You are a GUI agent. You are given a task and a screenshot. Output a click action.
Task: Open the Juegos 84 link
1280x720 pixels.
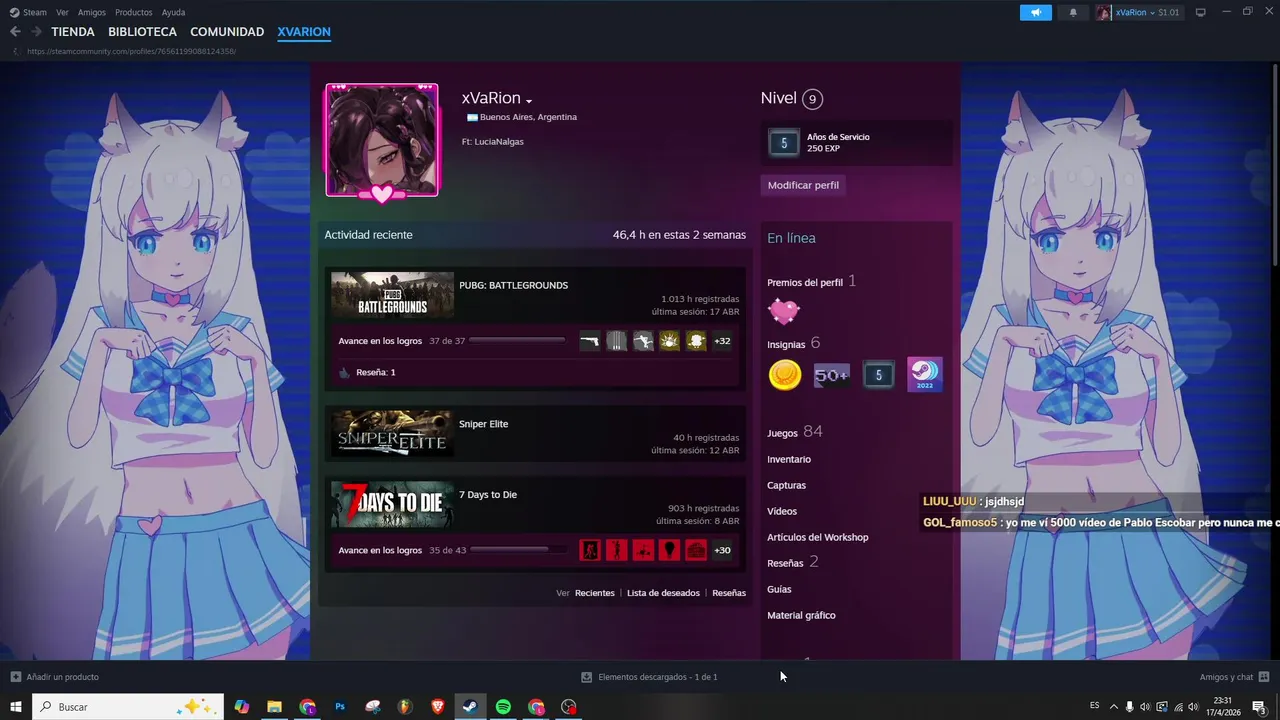[x=795, y=432]
